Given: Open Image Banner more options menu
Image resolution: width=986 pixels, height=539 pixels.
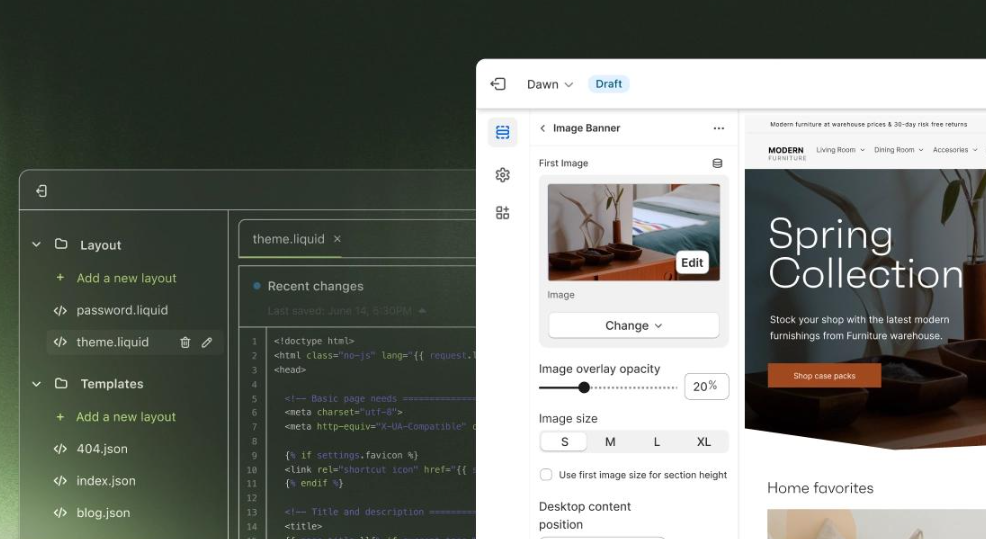Looking at the screenshot, I should (719, 128).
